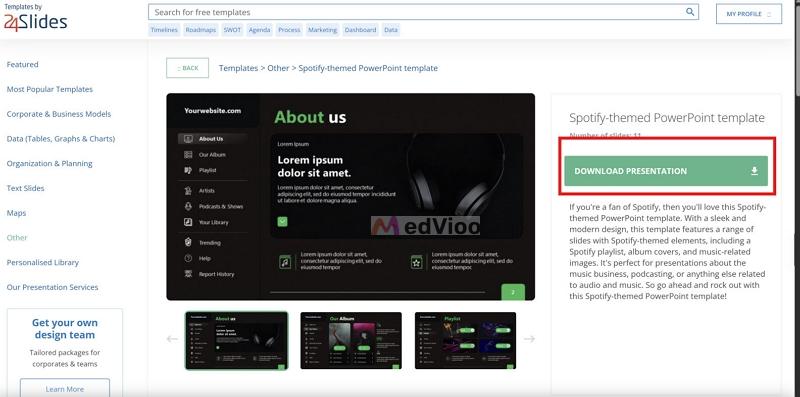Select the Roadmaps tag
This screenshot has width=800, height=397.
tap(201, 30)
